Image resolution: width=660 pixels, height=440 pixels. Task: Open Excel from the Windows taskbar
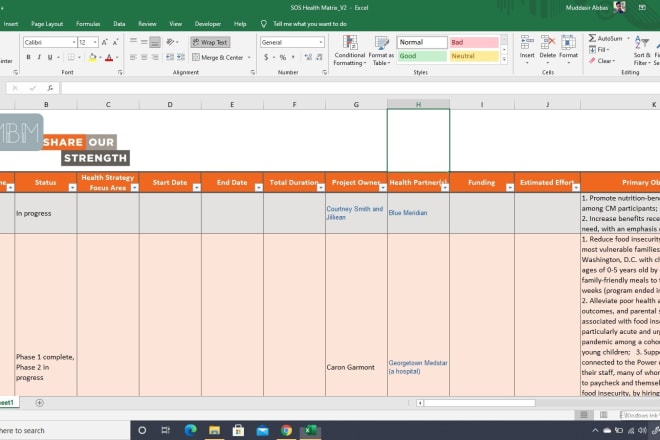click(311, 430)
